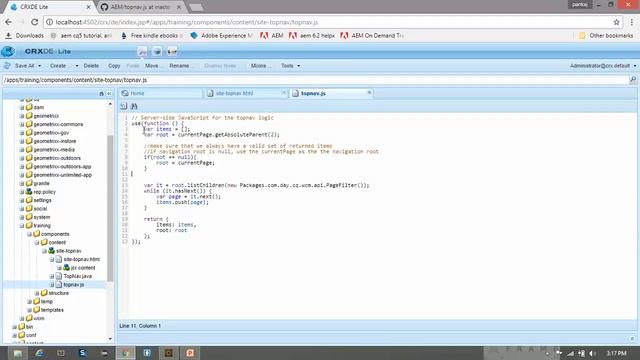Collapse the training folder node
Image resolution: width=640 pixels, height=360 pixels.
(x=22, y=225)
